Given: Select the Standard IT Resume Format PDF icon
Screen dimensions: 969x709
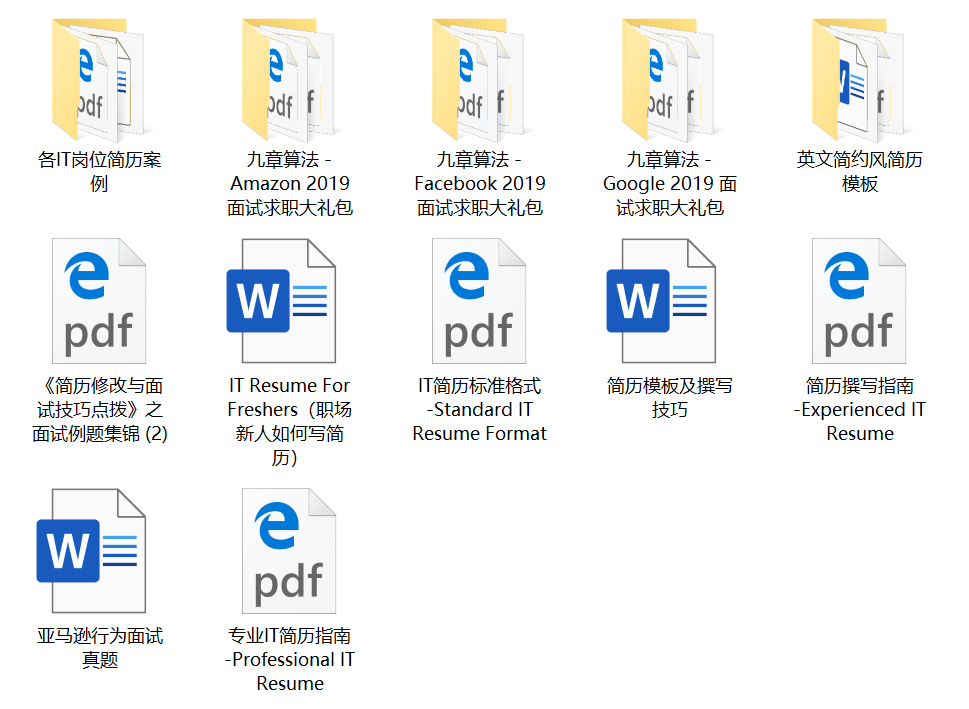Looking at the screenshot, I should point(479,301).
